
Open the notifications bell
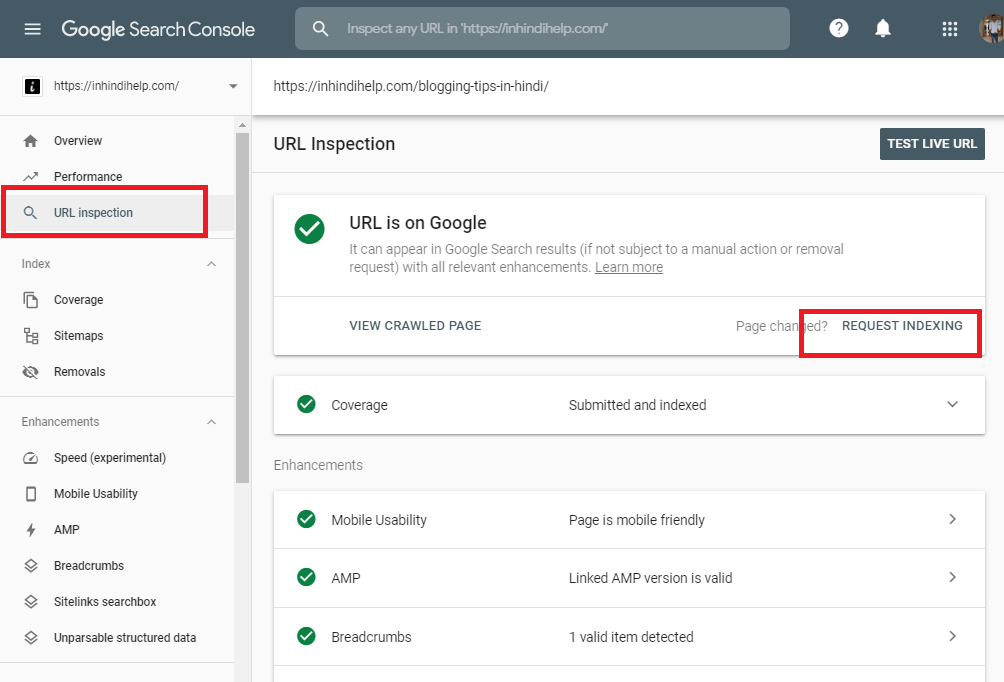(x=883, y=28)
